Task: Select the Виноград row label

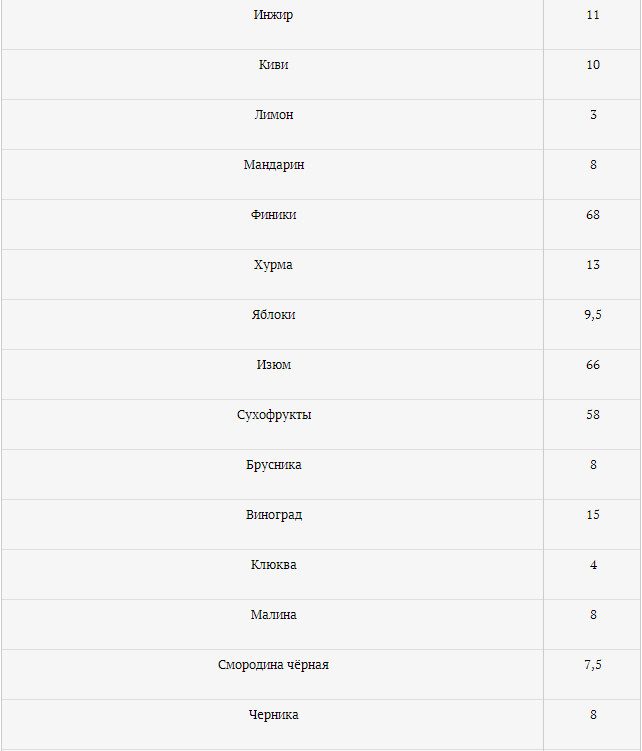Action: [x=273, y=515]
